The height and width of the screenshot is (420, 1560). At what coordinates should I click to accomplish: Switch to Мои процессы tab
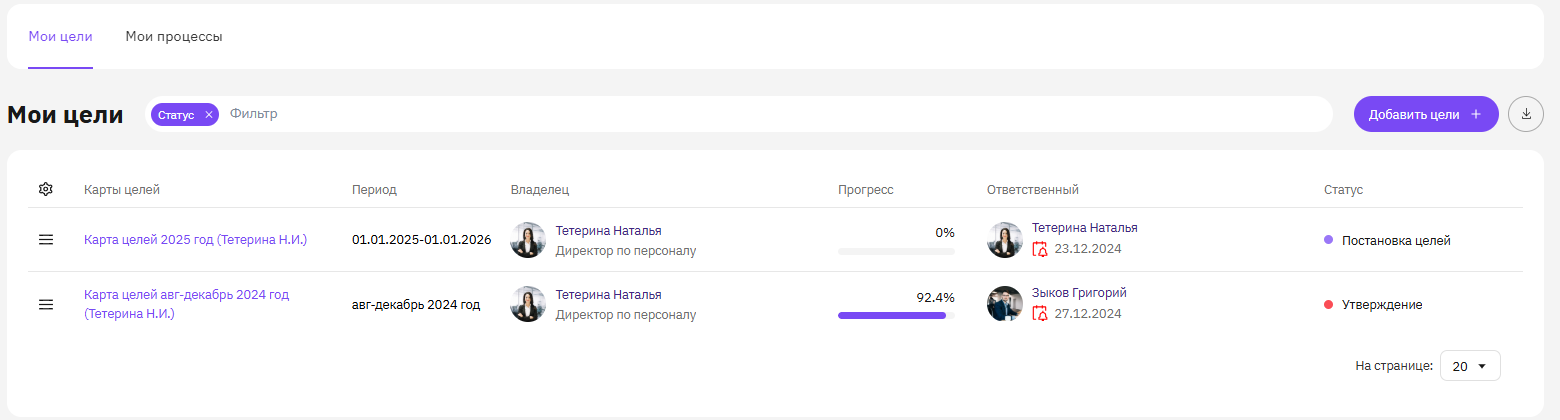click(174, 37)
